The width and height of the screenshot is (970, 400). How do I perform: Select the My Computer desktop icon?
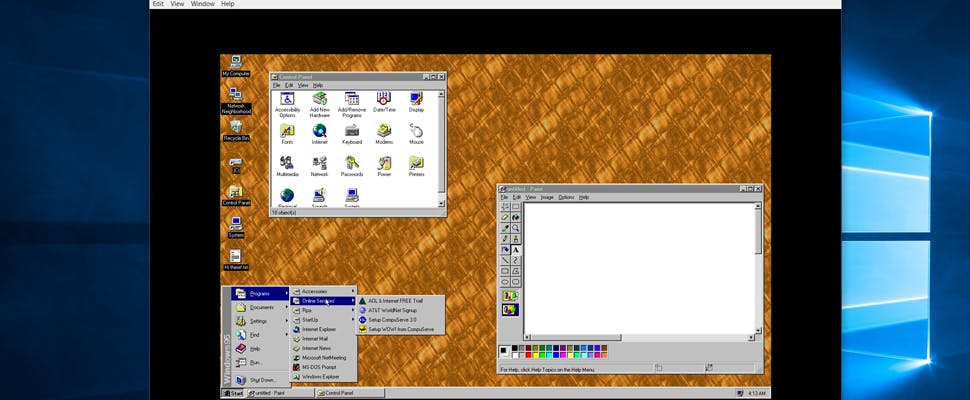click(236, 66)
